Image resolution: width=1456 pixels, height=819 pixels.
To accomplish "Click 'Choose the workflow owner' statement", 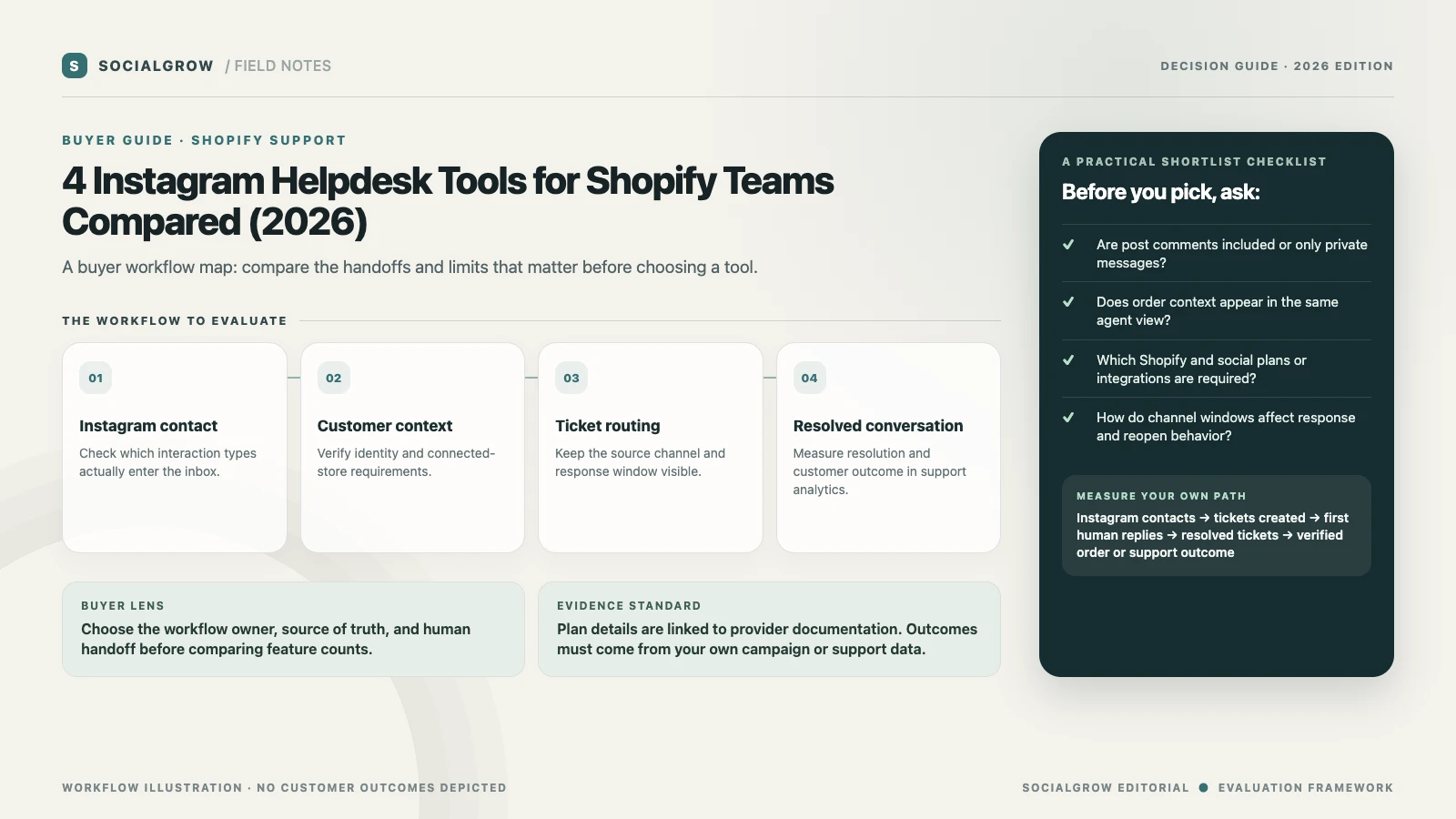I will pyautogui.click(x=276, y=639).
